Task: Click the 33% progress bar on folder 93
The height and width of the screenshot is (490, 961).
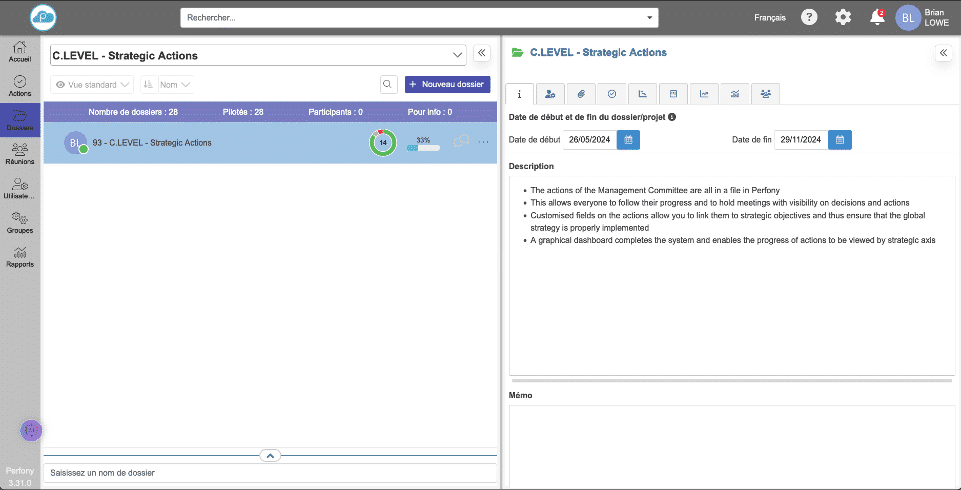Action: coord(423,148)
